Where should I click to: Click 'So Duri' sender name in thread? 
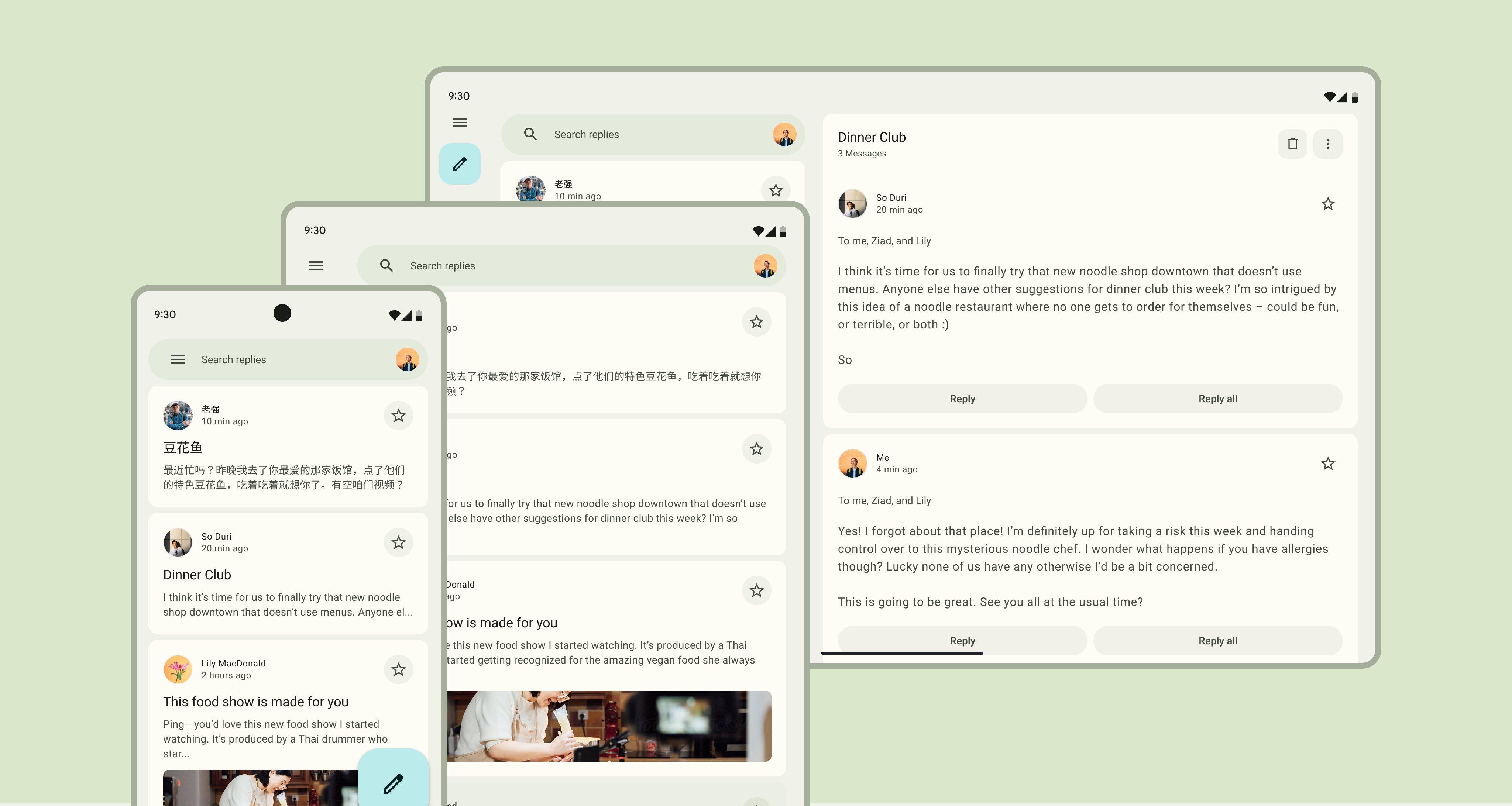(x=891, y=198)
